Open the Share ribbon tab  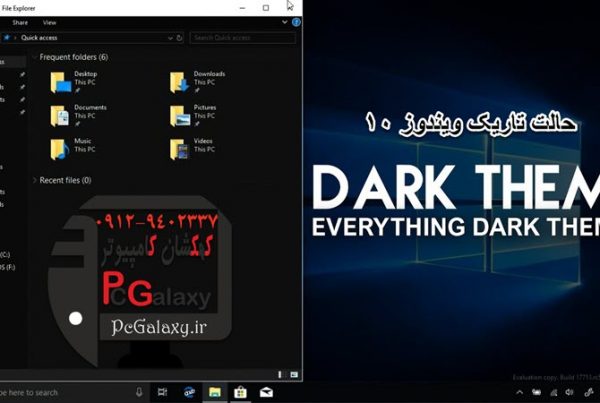click(x=20, y=23)
